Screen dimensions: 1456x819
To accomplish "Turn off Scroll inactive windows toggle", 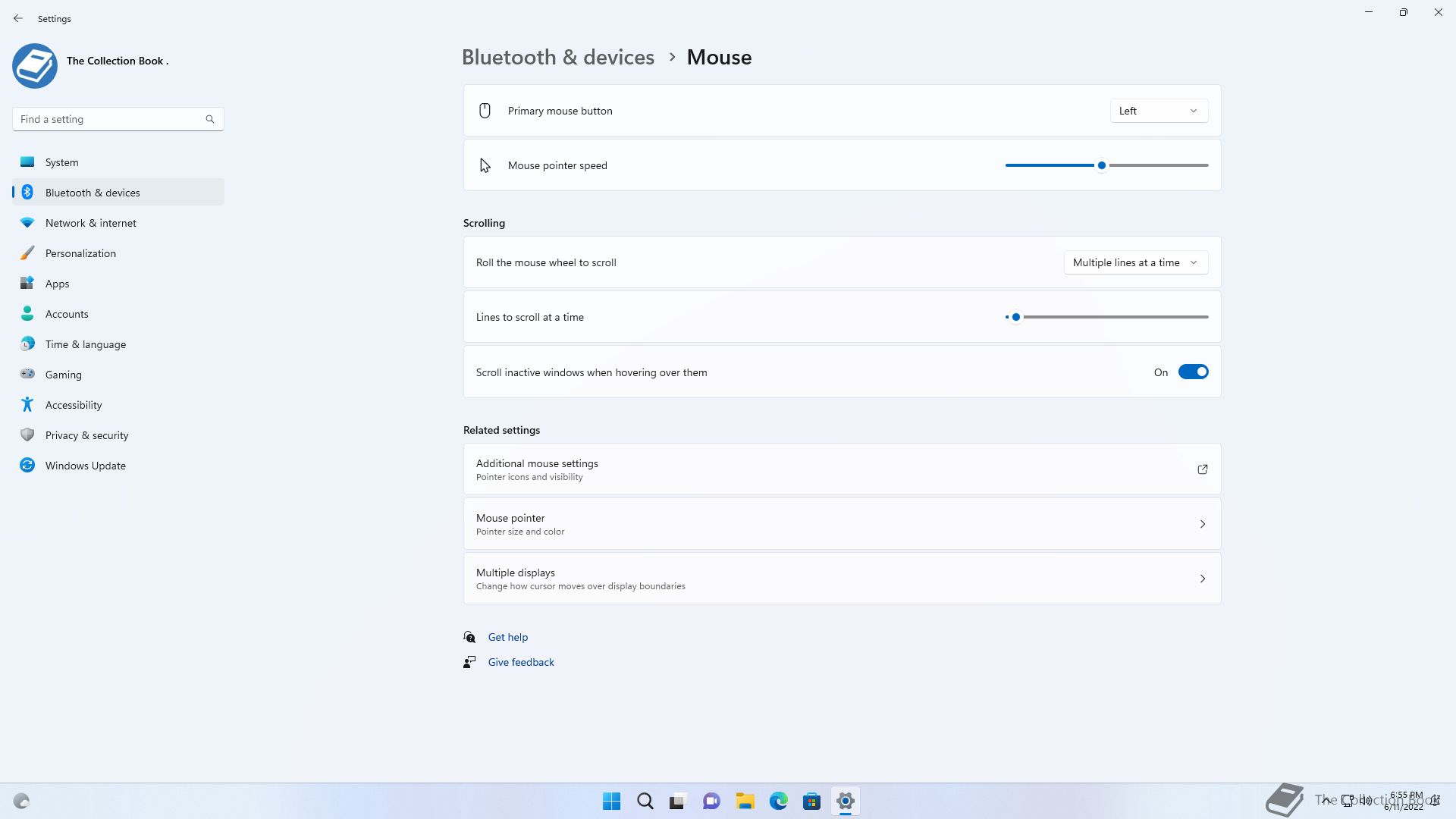I will pyautogui.click(x=1192, y=372).
